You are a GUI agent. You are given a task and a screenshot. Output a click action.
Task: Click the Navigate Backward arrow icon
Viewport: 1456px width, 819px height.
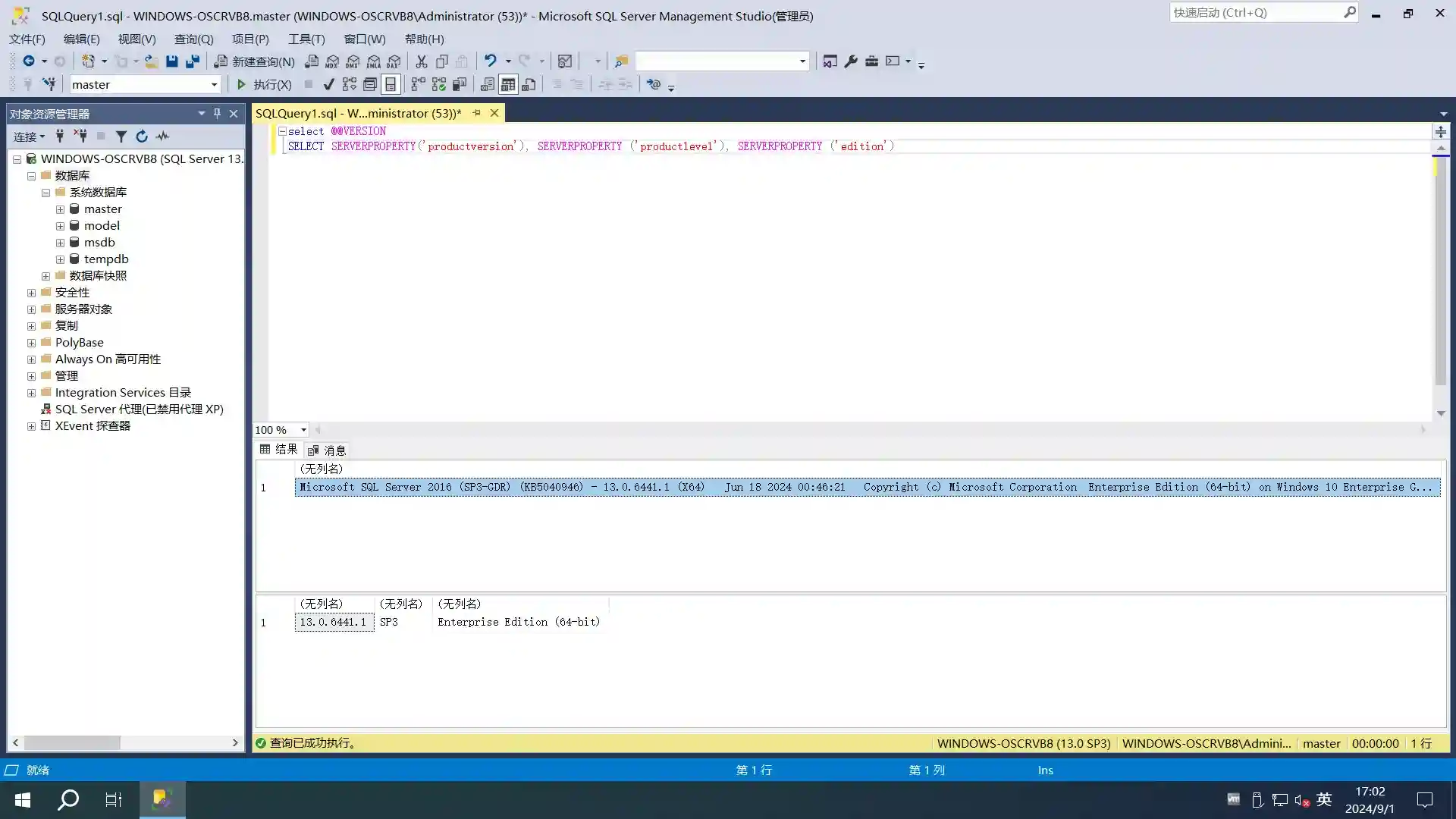[x=28, y=61]
